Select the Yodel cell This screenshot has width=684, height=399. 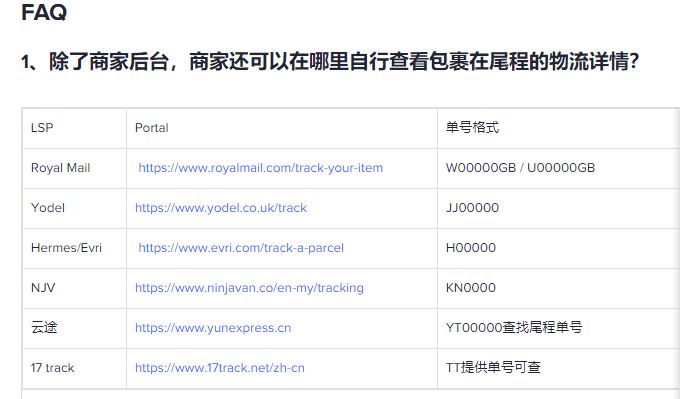click(x=75, y=208)
